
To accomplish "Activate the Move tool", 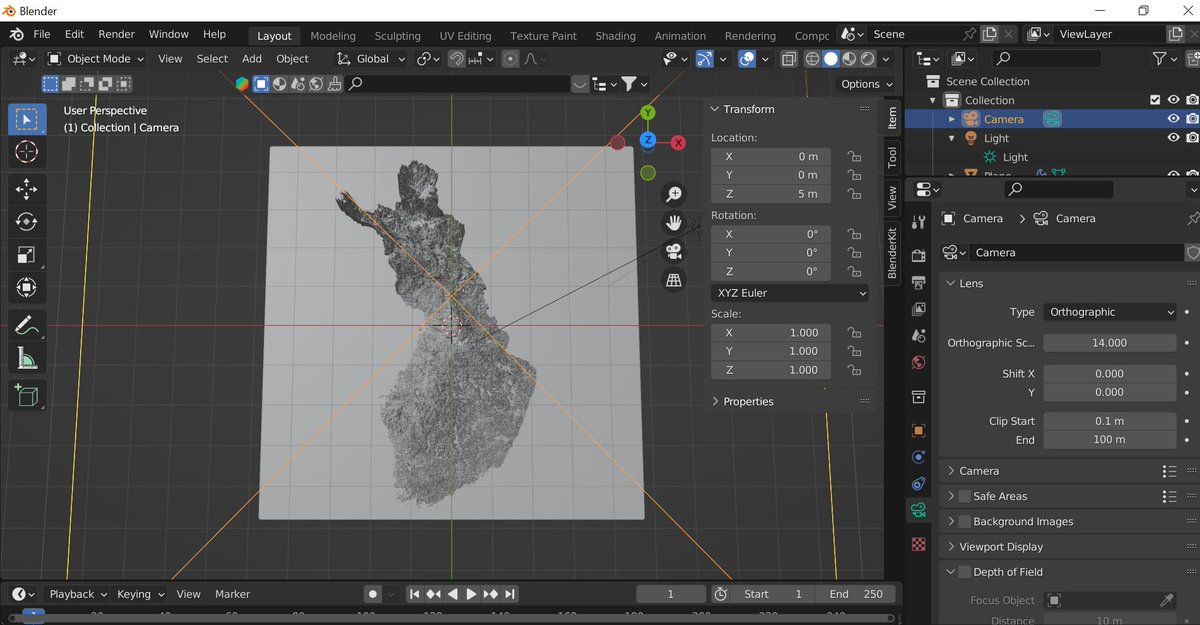I will [x=27, y=188].
